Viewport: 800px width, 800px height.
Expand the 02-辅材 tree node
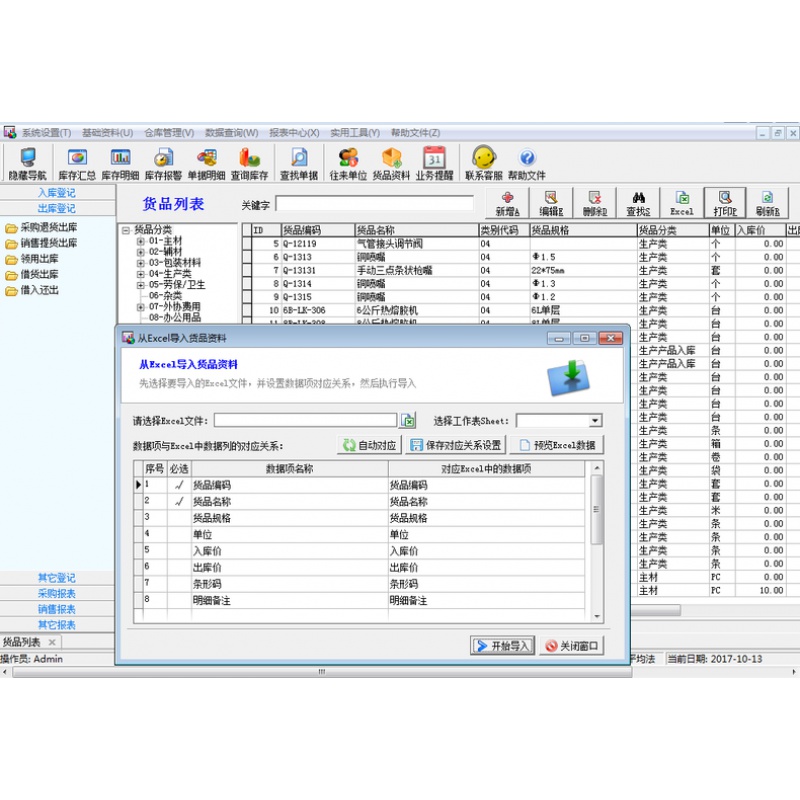coord(140,252)
